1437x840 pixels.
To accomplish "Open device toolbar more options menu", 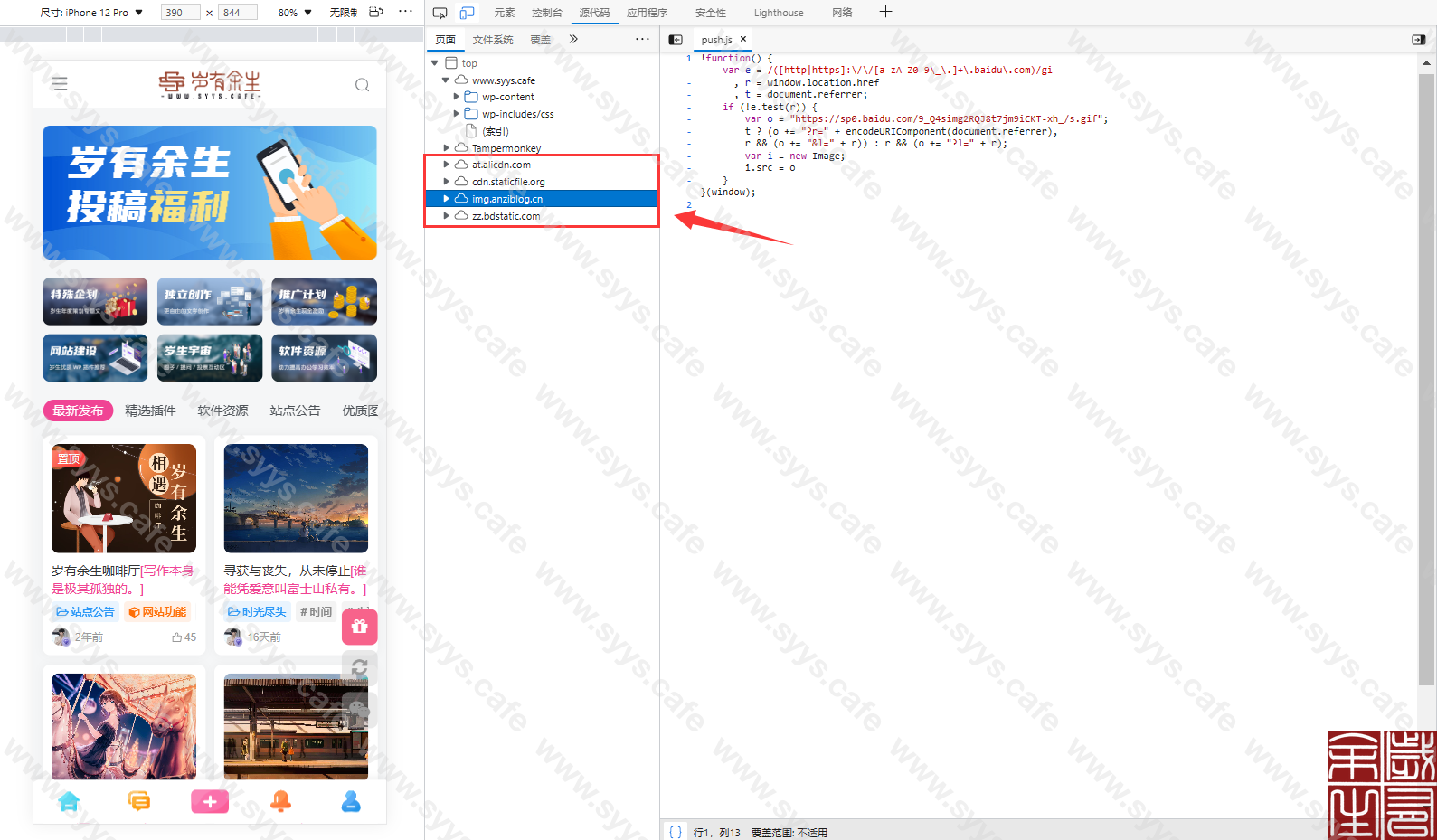I will (x=405, y=12).
